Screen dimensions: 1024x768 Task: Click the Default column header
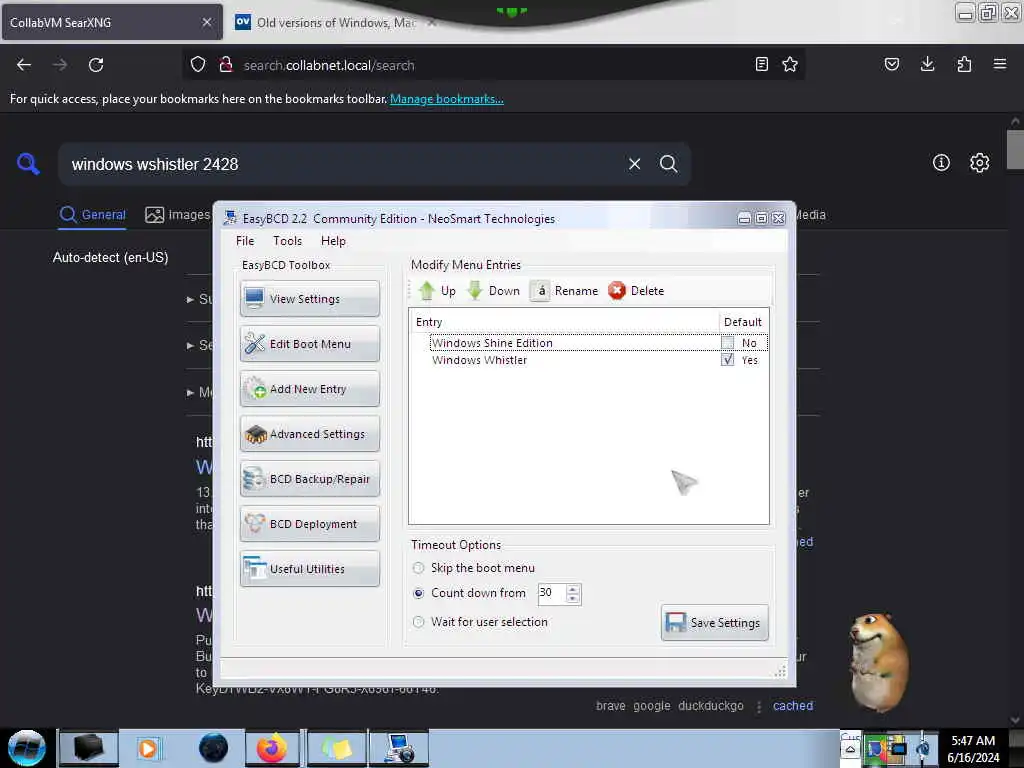[743, 321]
